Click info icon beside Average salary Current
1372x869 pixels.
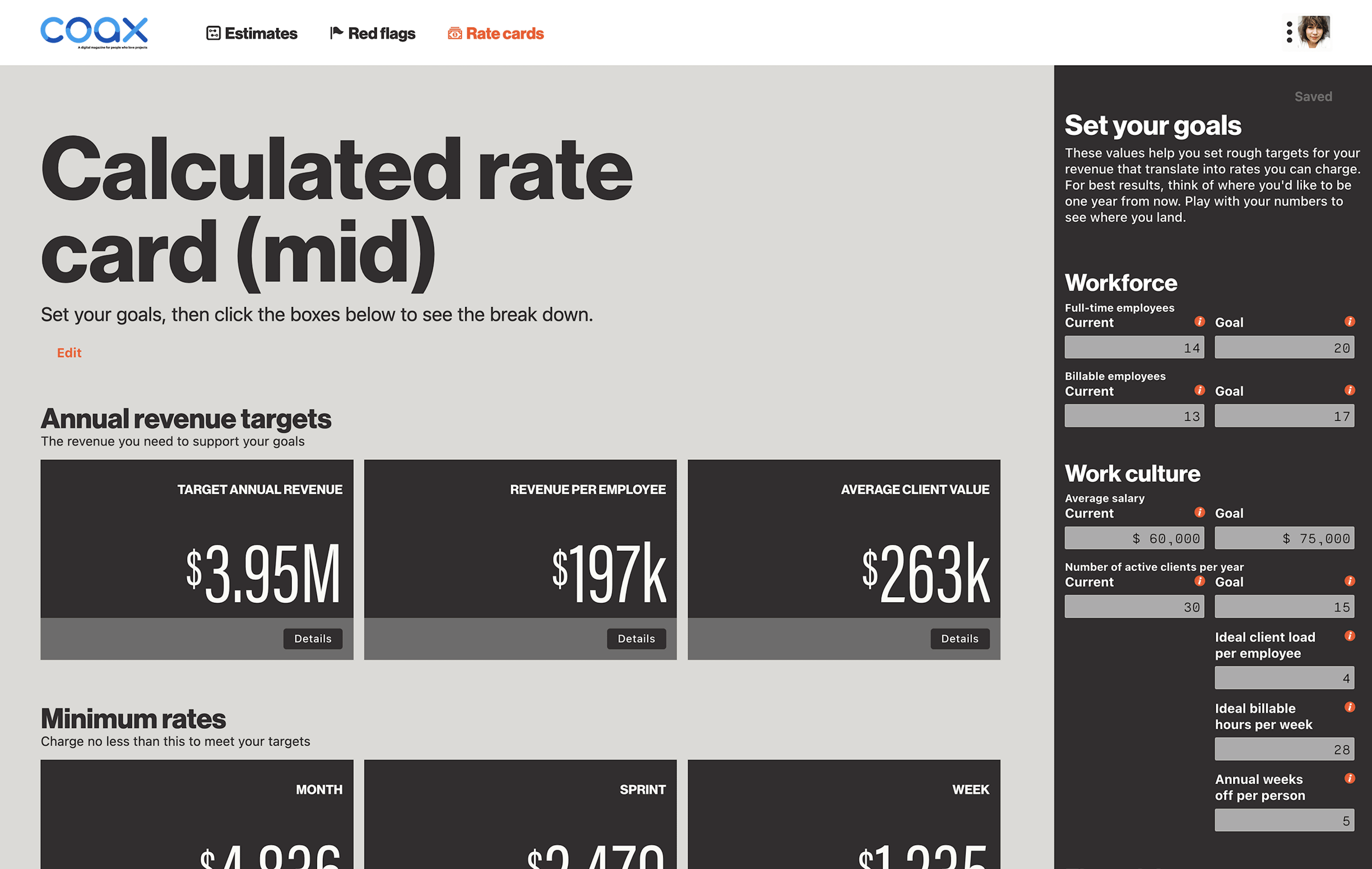coord(1199,512)
